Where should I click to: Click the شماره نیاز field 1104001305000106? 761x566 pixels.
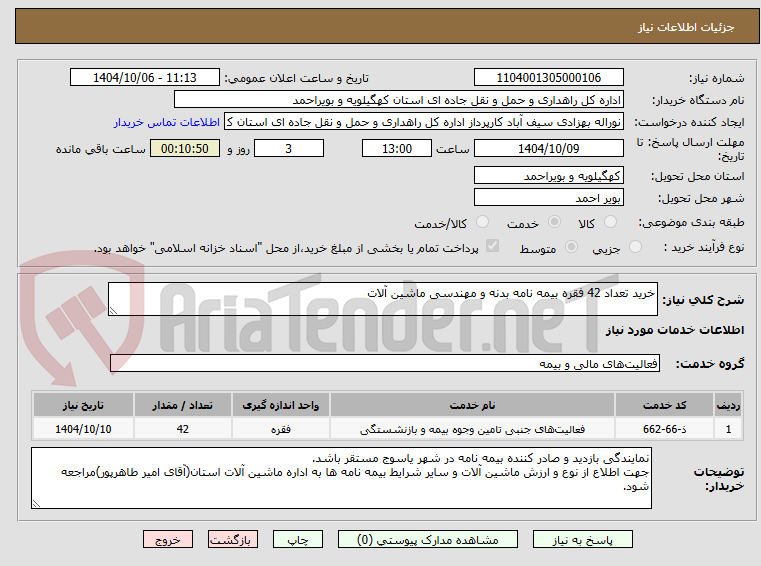[548, 77]
